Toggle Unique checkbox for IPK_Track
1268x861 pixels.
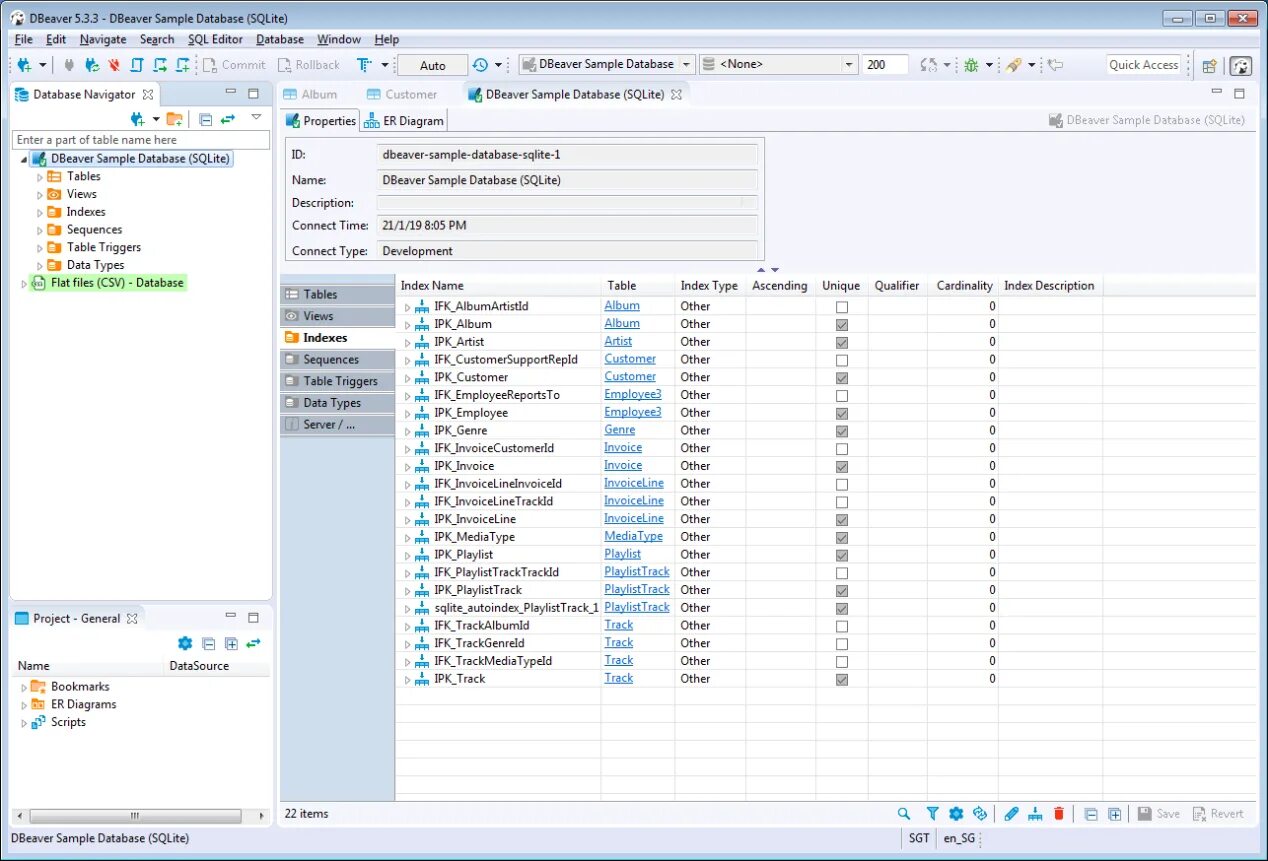[x=842, y=680]
